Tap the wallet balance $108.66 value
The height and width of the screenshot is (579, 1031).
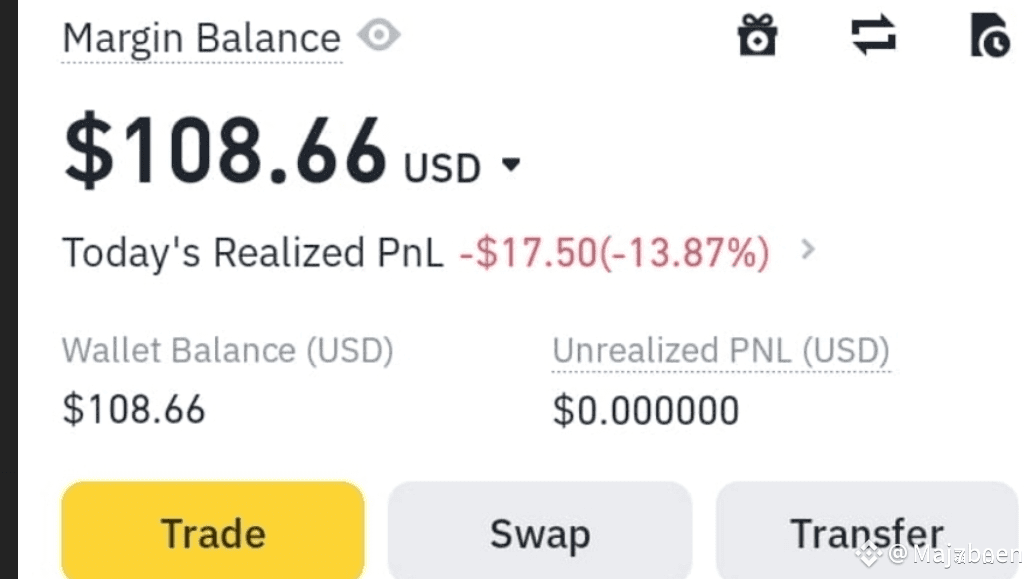(133, 409)
